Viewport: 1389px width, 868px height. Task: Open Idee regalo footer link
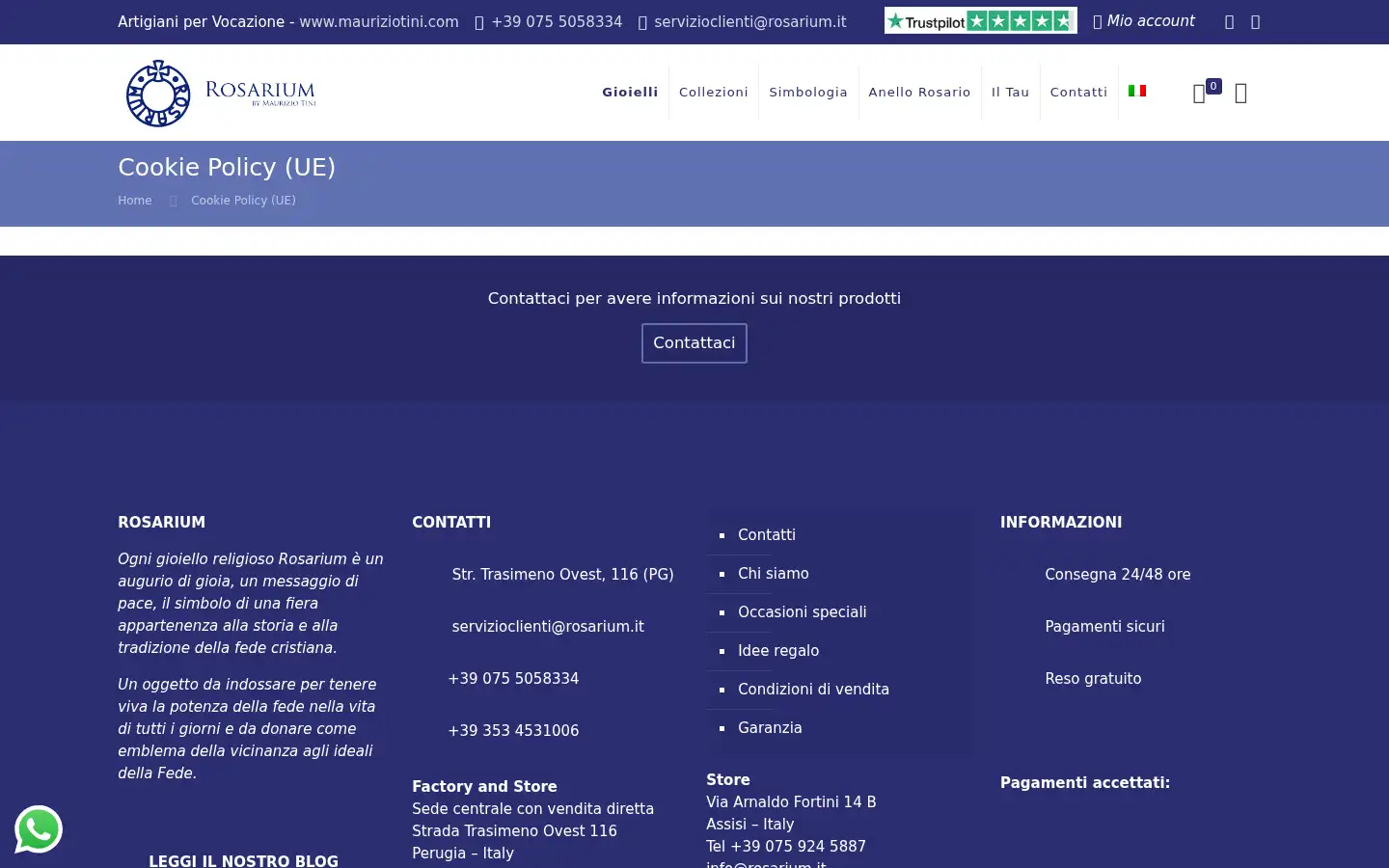(778, 651)
